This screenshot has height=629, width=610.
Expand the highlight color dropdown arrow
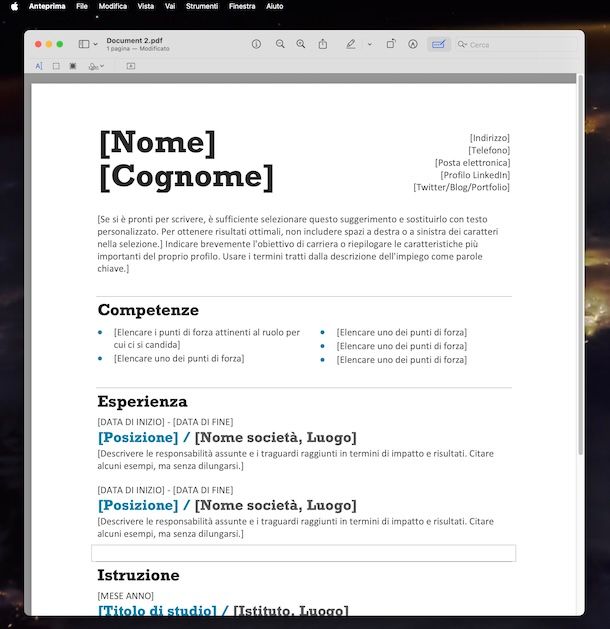coord(369,45)
